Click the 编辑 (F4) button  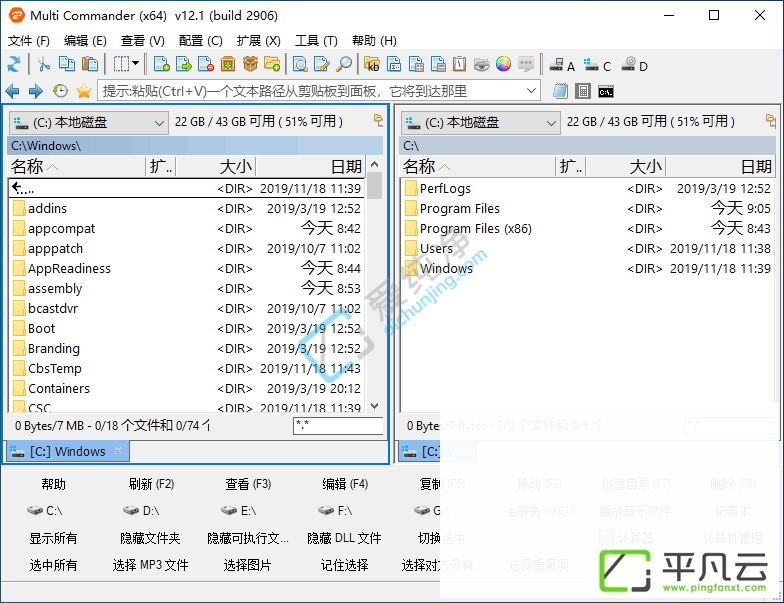point(345,484)
